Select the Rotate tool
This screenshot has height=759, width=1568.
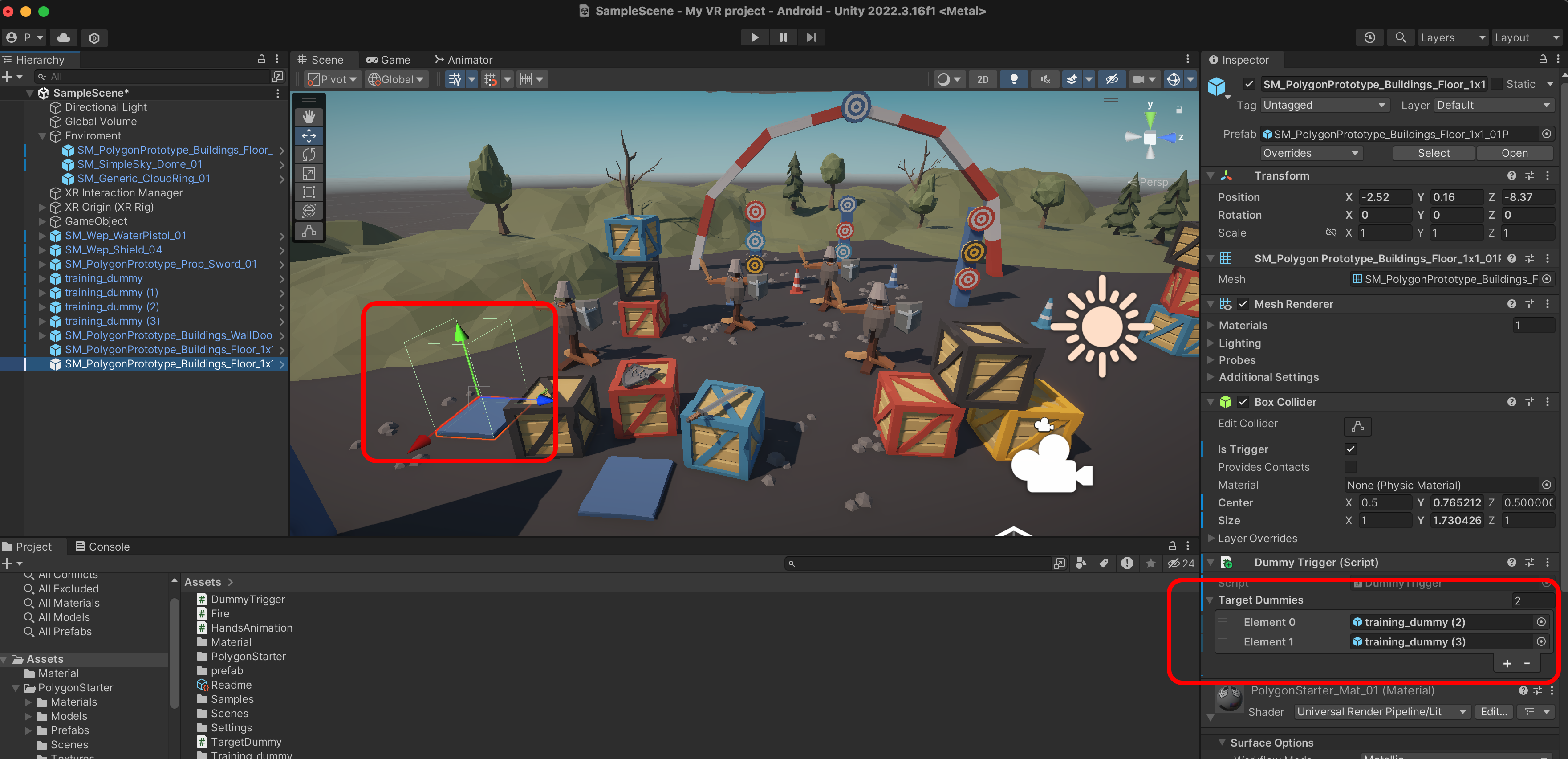click(309, 154)
